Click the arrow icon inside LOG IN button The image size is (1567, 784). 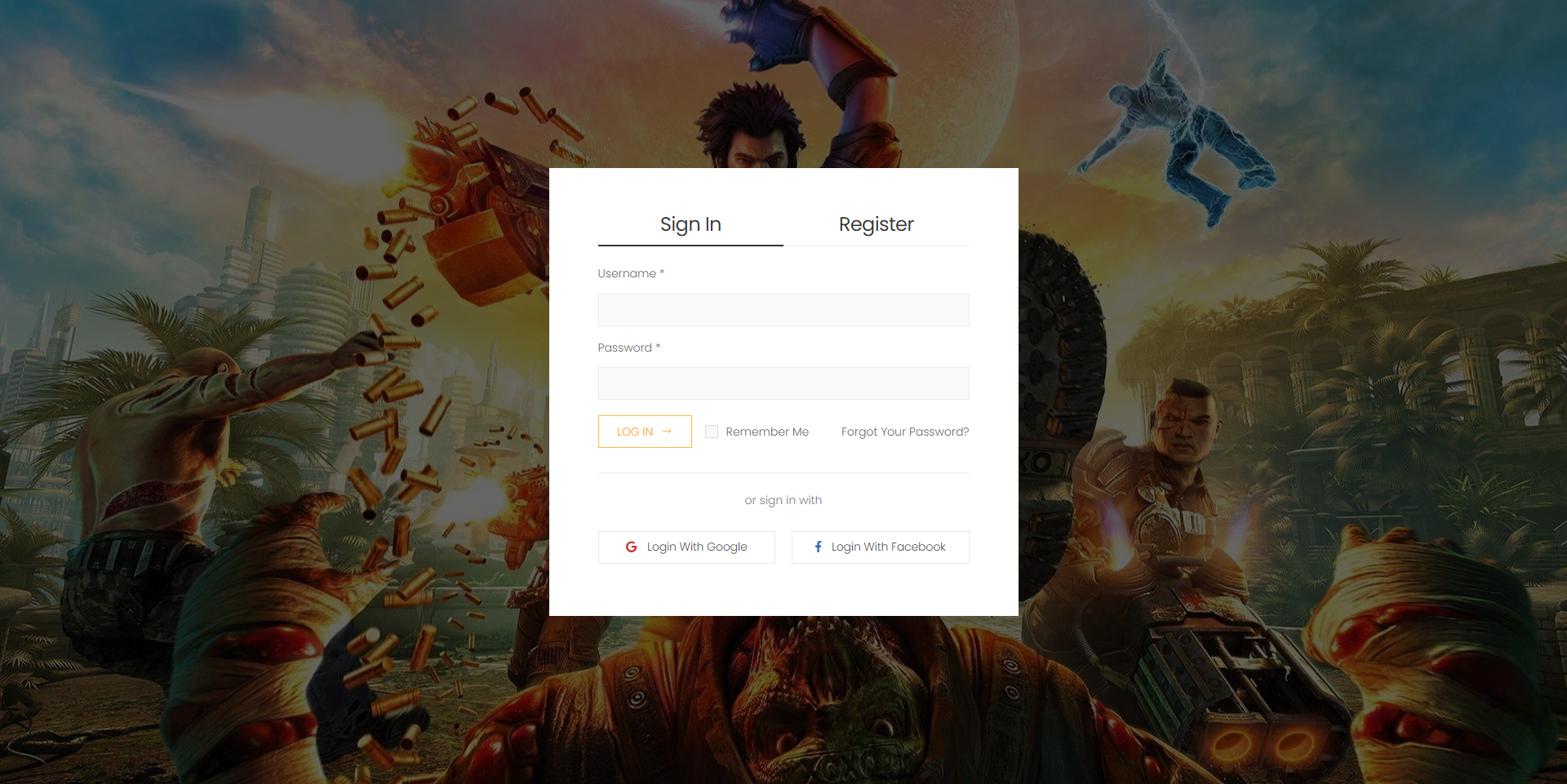pos(667,432)
